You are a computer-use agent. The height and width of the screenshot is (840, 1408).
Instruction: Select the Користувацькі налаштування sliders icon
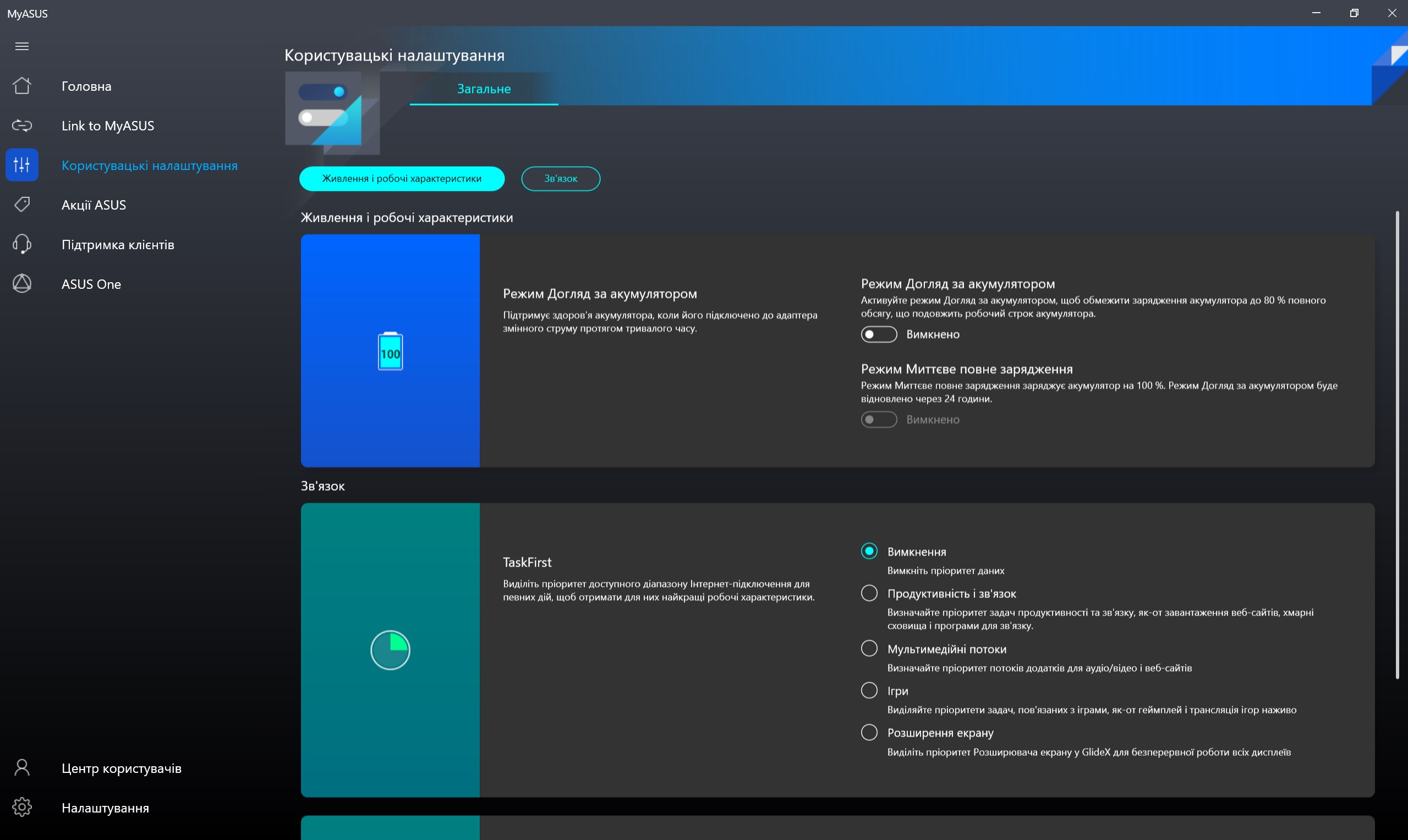21,165
